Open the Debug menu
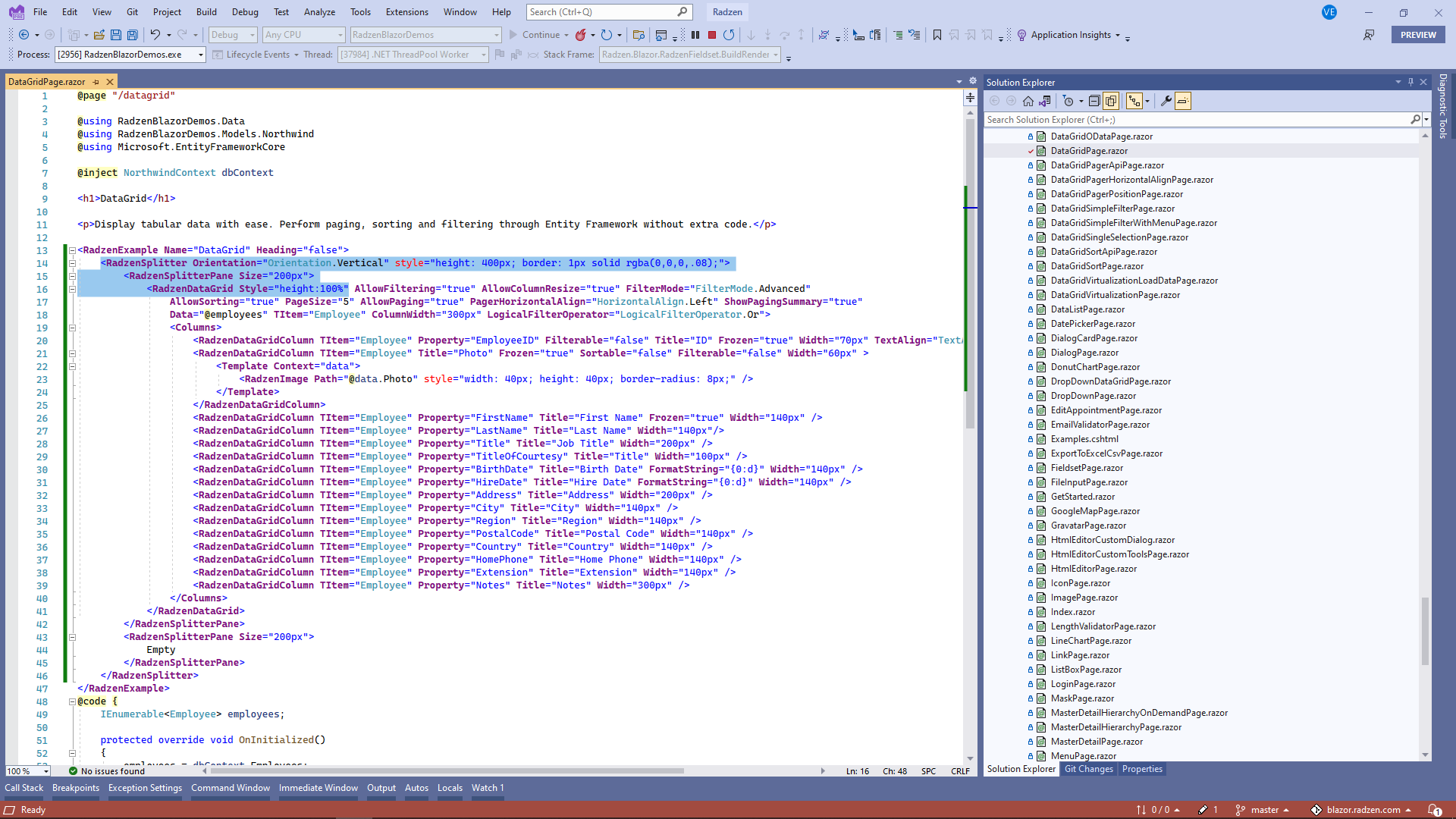 [245, 12]
